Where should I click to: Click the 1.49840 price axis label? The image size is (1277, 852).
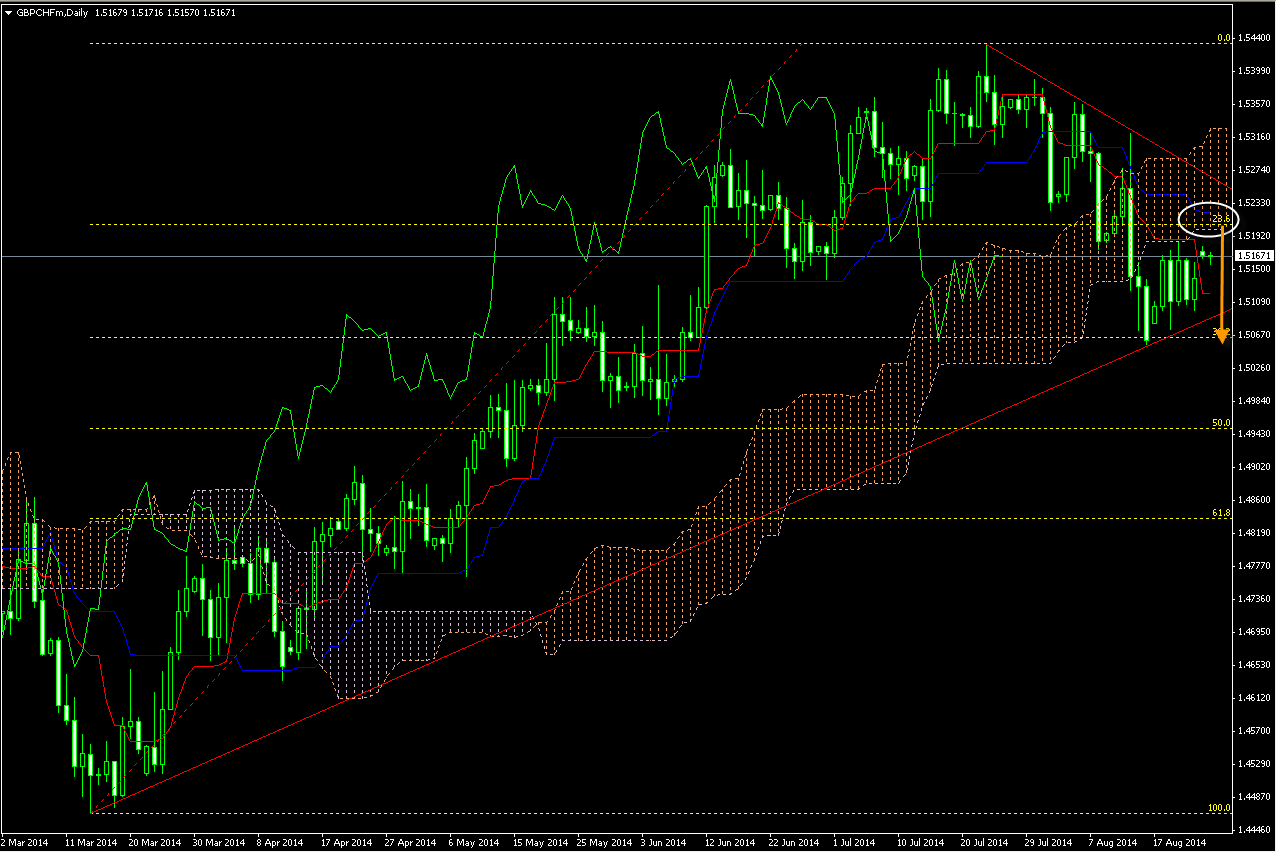click(x=1254, y=401)
